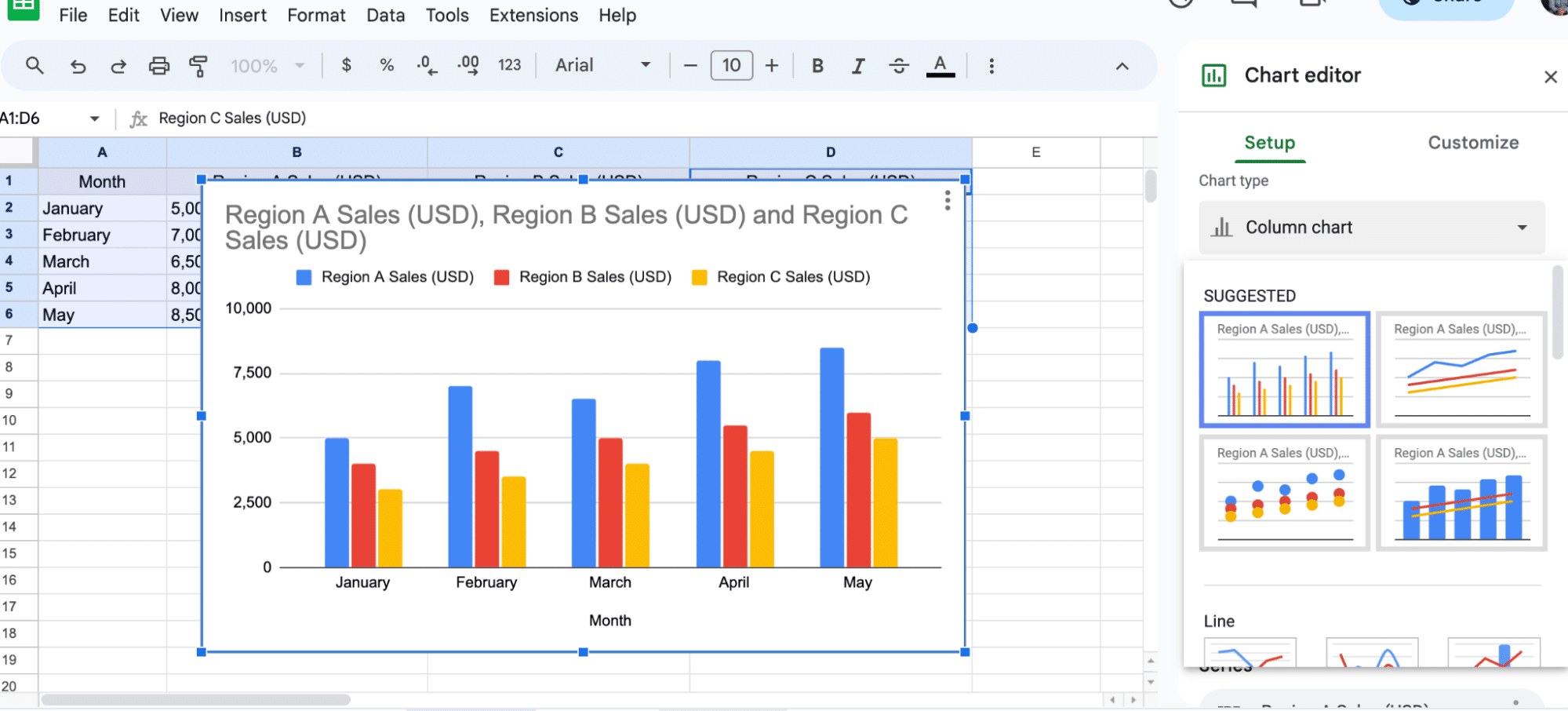Open the toolbar overflow three-dot menu
Screen dimensions: 1568x711
[991, 66]
